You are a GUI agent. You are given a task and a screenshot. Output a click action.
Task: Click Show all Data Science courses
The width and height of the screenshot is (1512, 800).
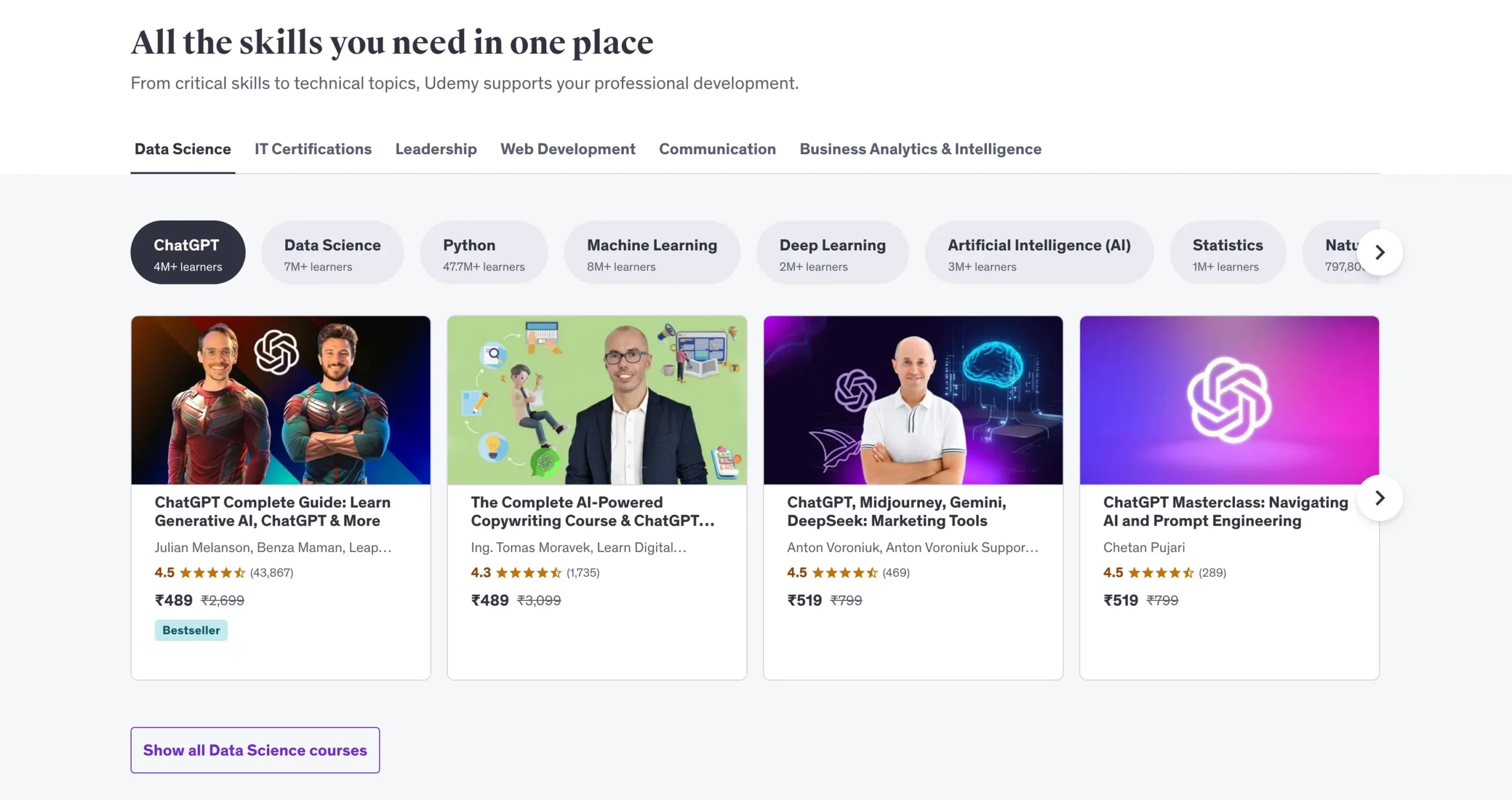pyautogui.click(x=255, y=750)
